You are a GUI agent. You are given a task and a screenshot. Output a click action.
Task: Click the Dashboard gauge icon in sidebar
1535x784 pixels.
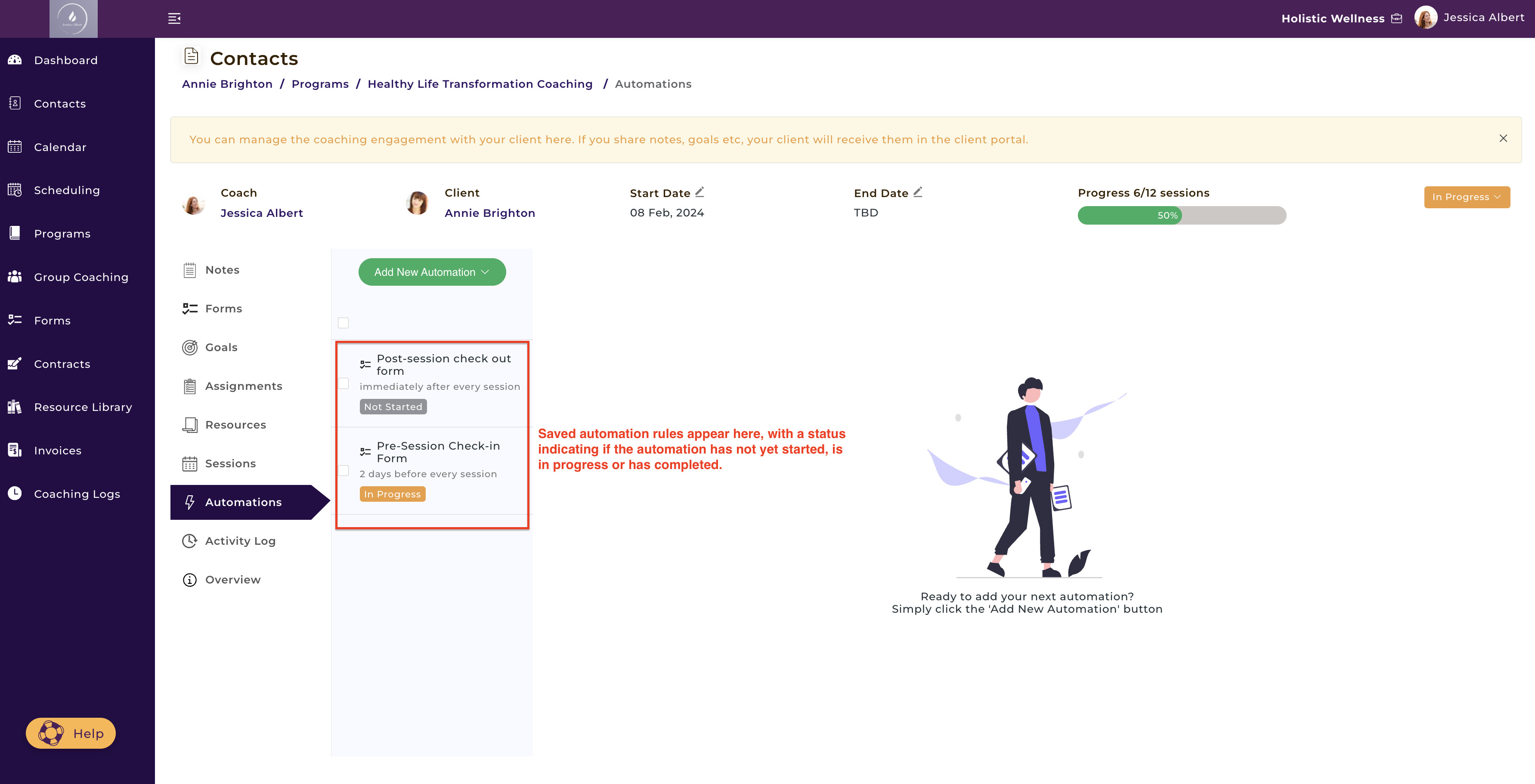tap(15, 59)
